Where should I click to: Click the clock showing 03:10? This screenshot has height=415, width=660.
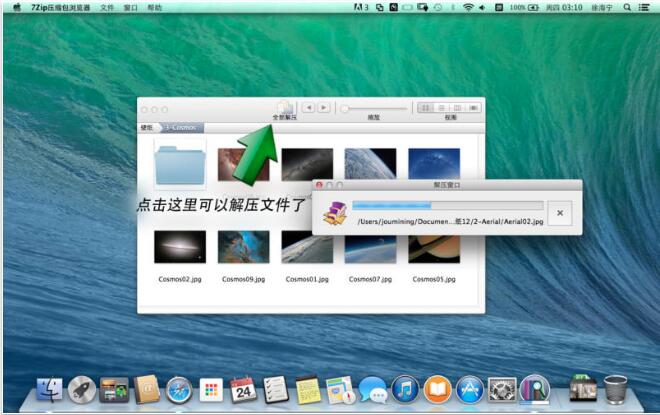564,7
